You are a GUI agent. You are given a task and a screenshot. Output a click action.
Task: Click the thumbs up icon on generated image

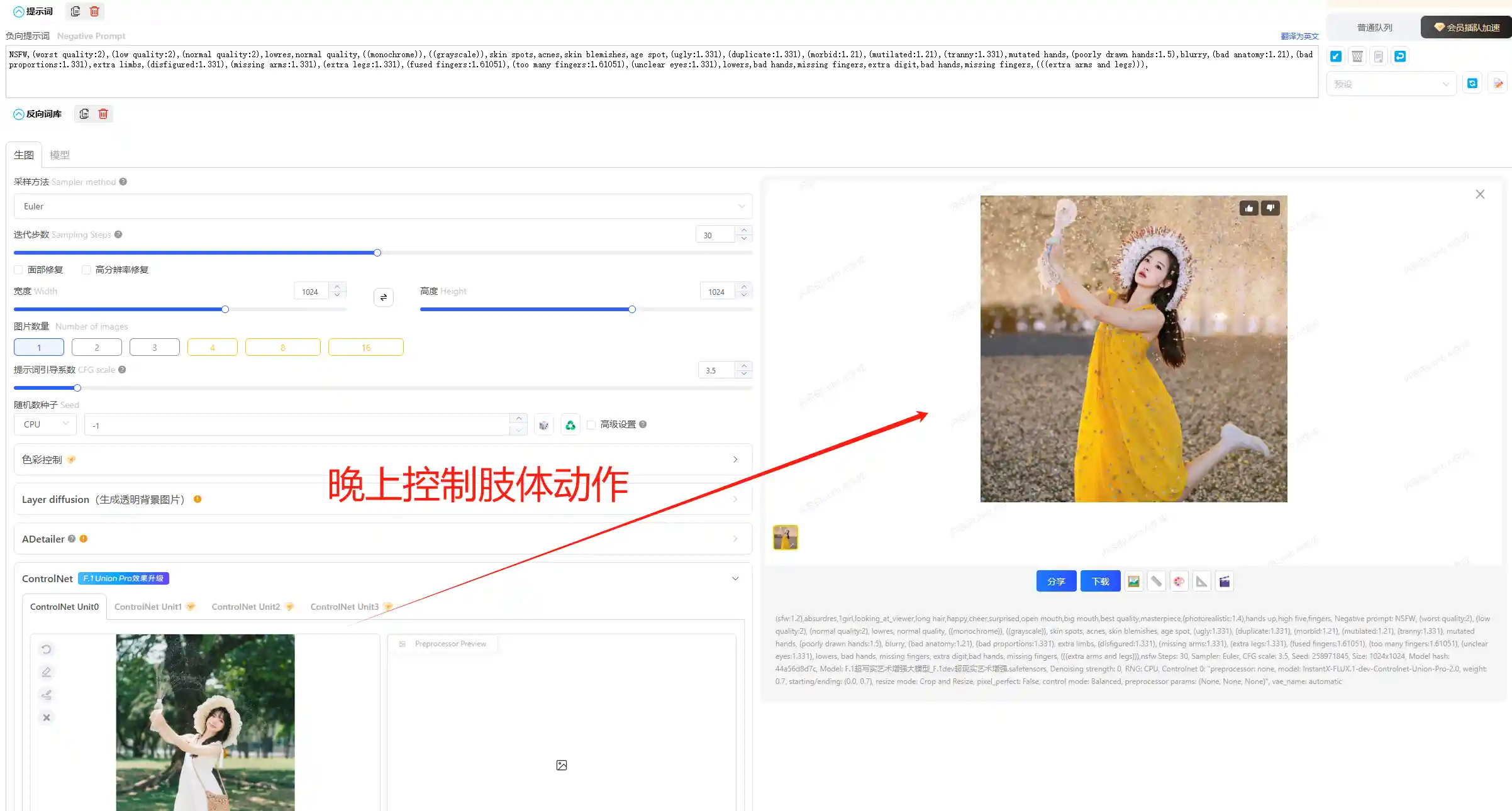pos(1249,208)
